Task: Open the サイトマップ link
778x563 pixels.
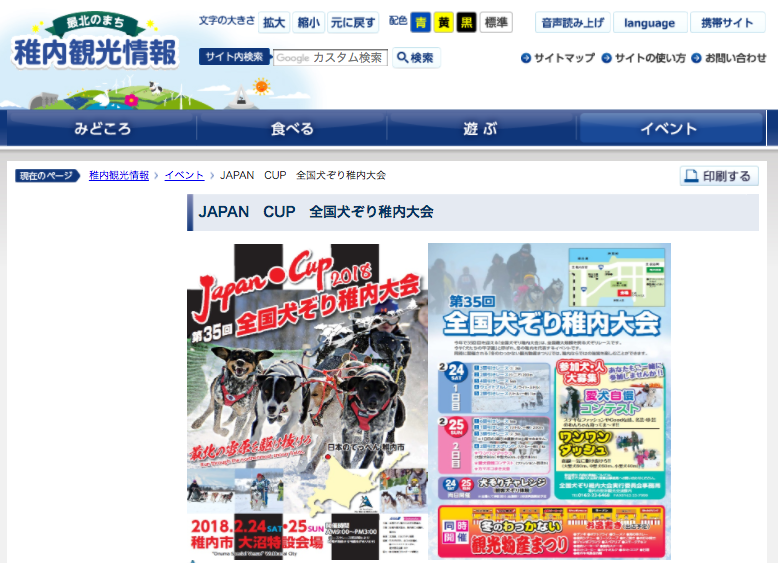Action: click(558, 58)
